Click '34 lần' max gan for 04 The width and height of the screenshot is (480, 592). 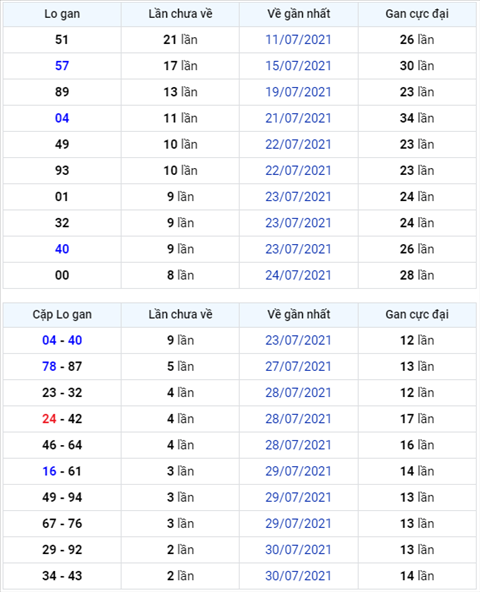coord(417,118)
